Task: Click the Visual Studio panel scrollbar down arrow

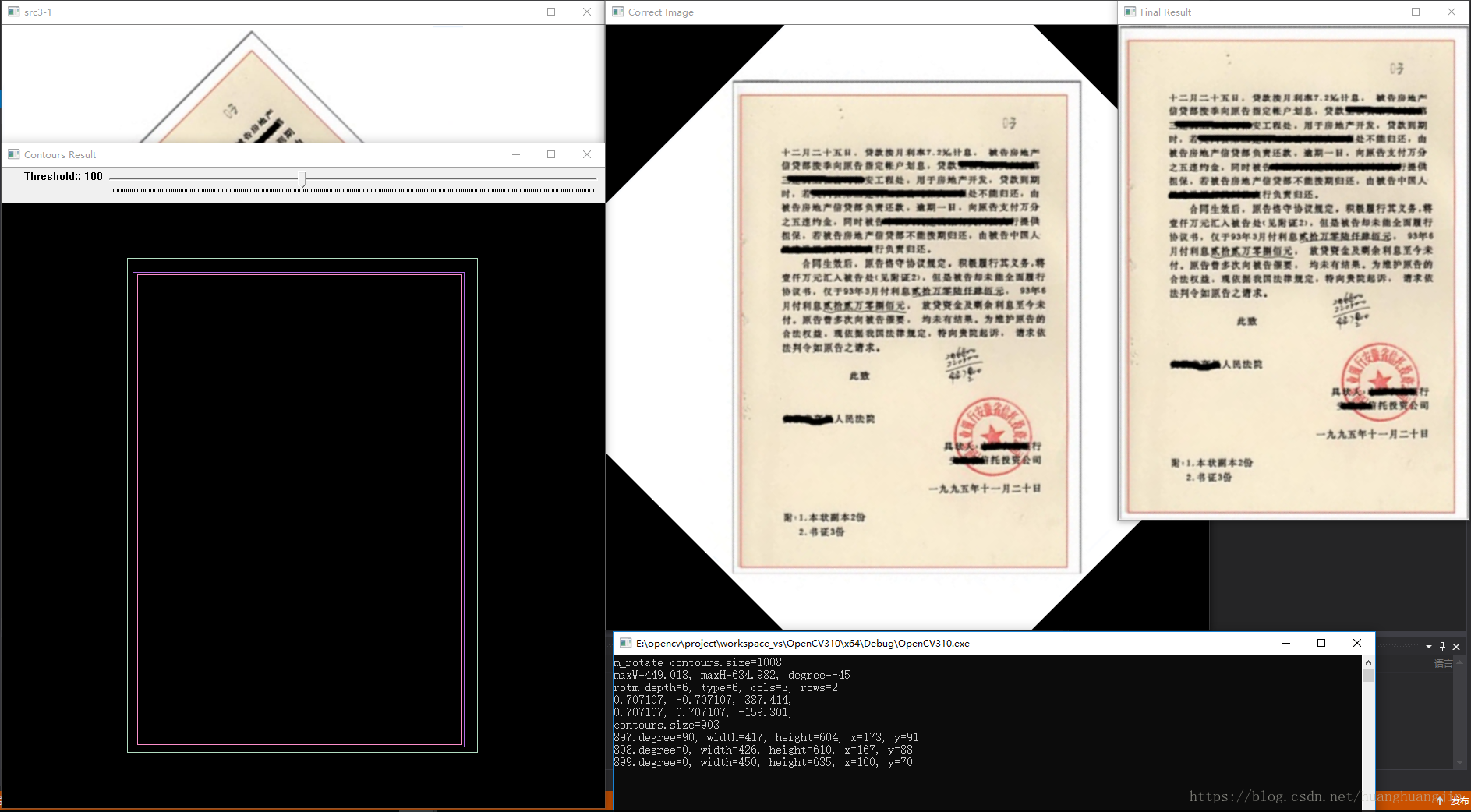Action: (1460, 763)
